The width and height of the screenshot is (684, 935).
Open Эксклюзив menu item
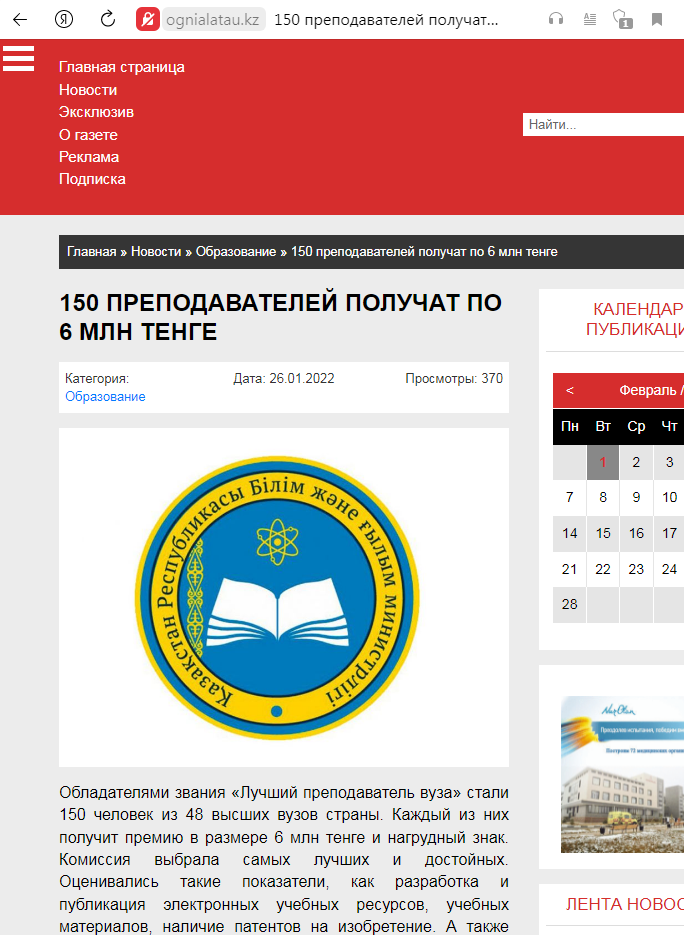[96, 112]
